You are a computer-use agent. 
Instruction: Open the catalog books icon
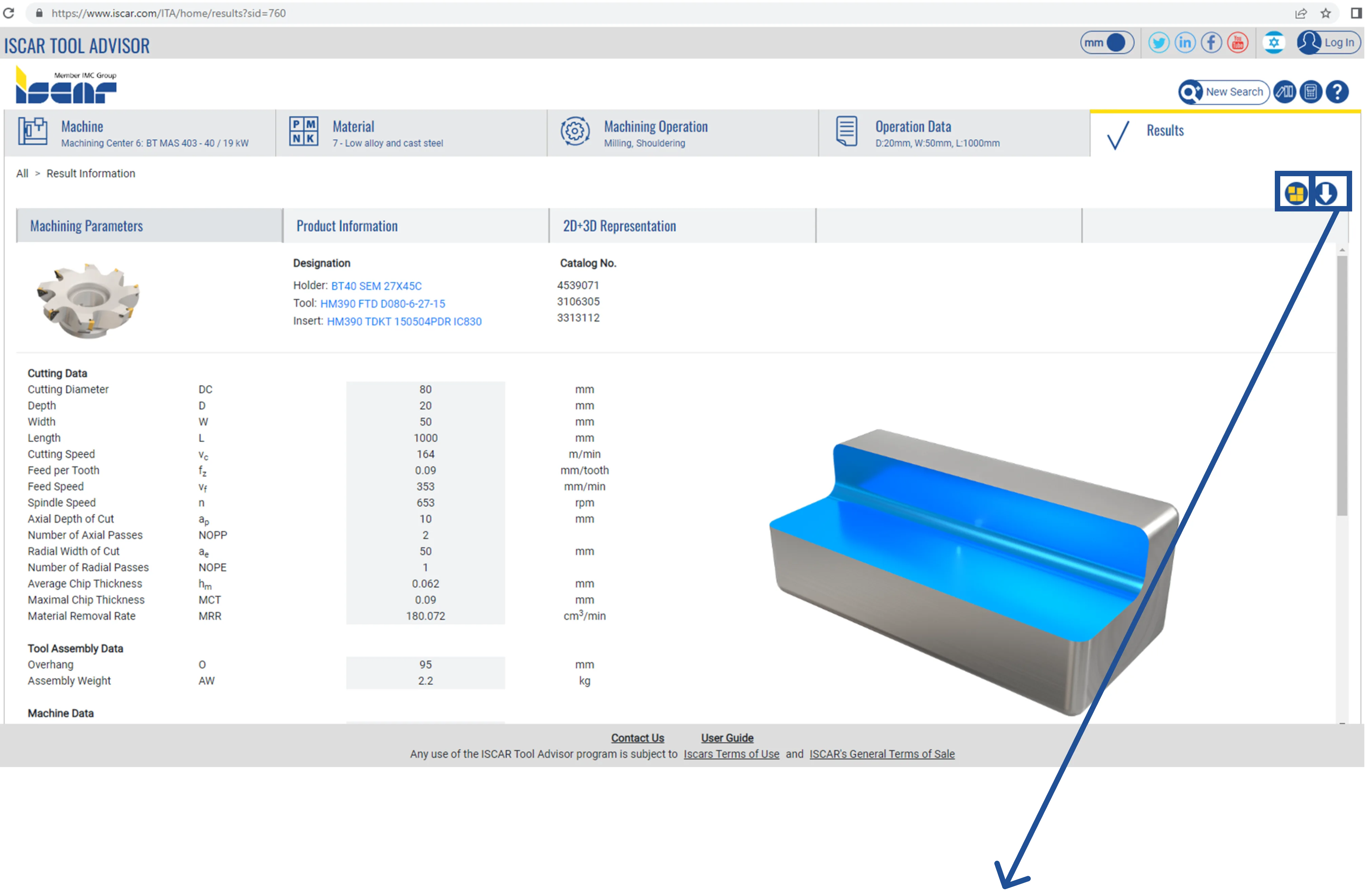coord(1285,92)
